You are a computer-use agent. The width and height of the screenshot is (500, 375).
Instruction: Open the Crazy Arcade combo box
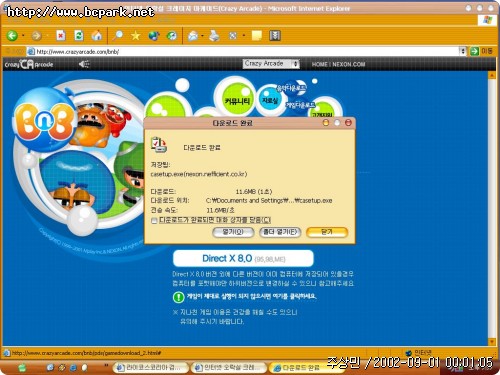tap(271, 64)
